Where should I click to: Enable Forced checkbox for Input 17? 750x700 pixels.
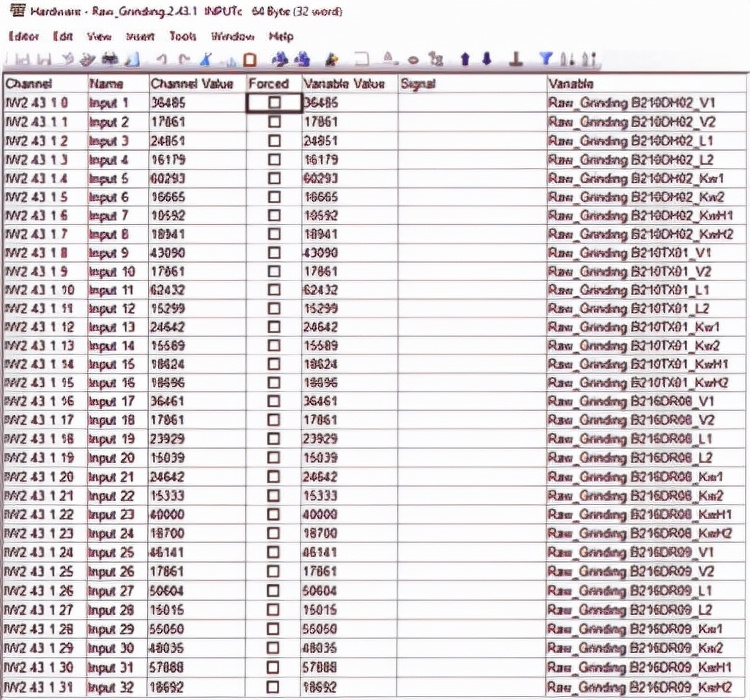coord(274,401)
